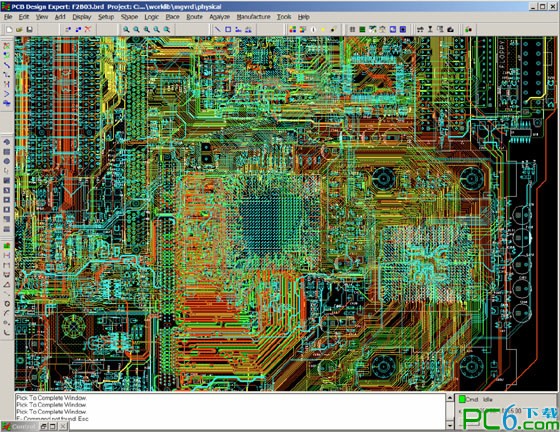Click the Open folder icon

pos(19,30)
